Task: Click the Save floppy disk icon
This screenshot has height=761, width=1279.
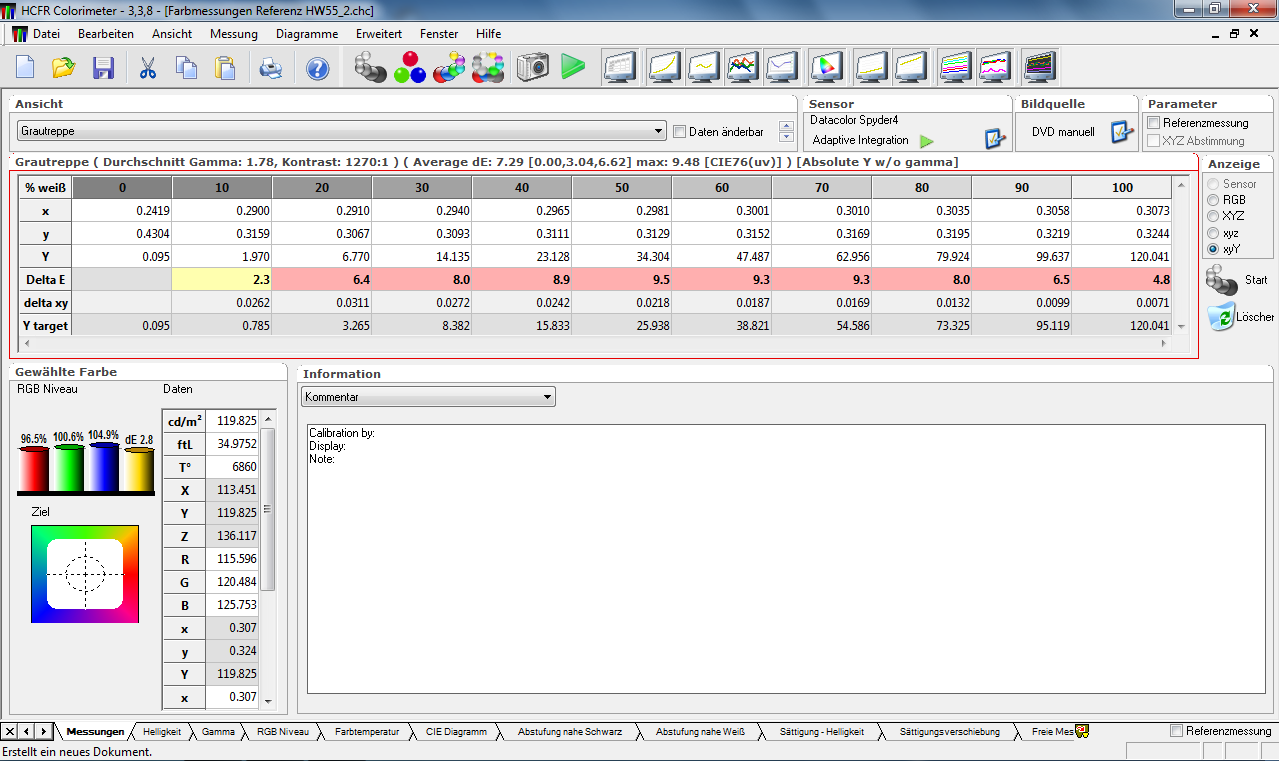Action: [x=103, y=68]
